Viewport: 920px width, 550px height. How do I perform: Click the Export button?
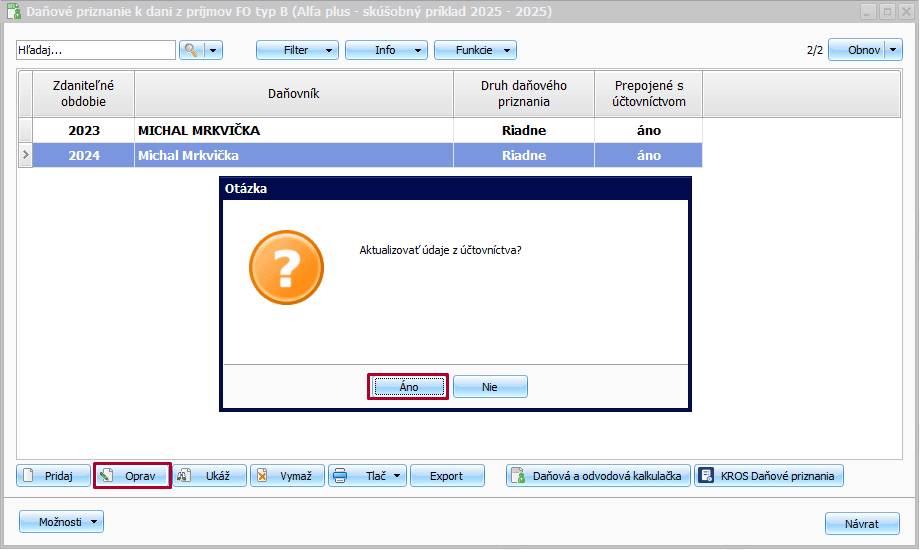[447, 476]
